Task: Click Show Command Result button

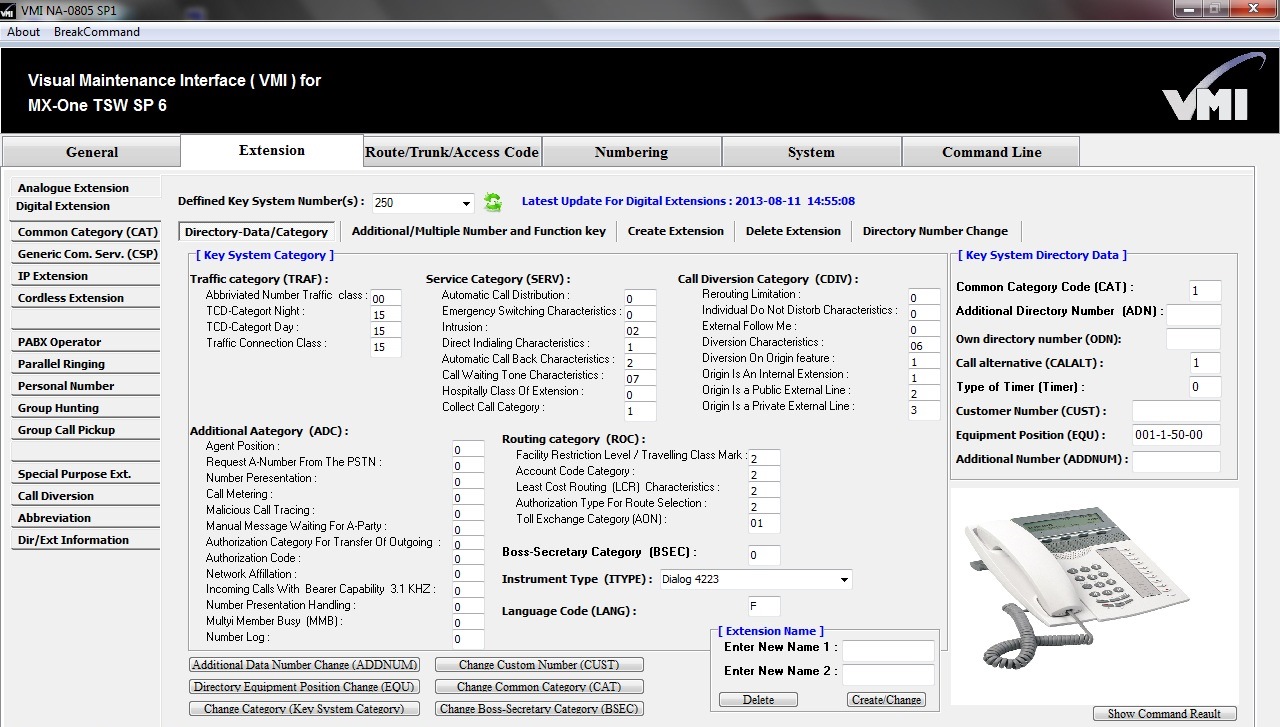Action: coord(1165,714)
